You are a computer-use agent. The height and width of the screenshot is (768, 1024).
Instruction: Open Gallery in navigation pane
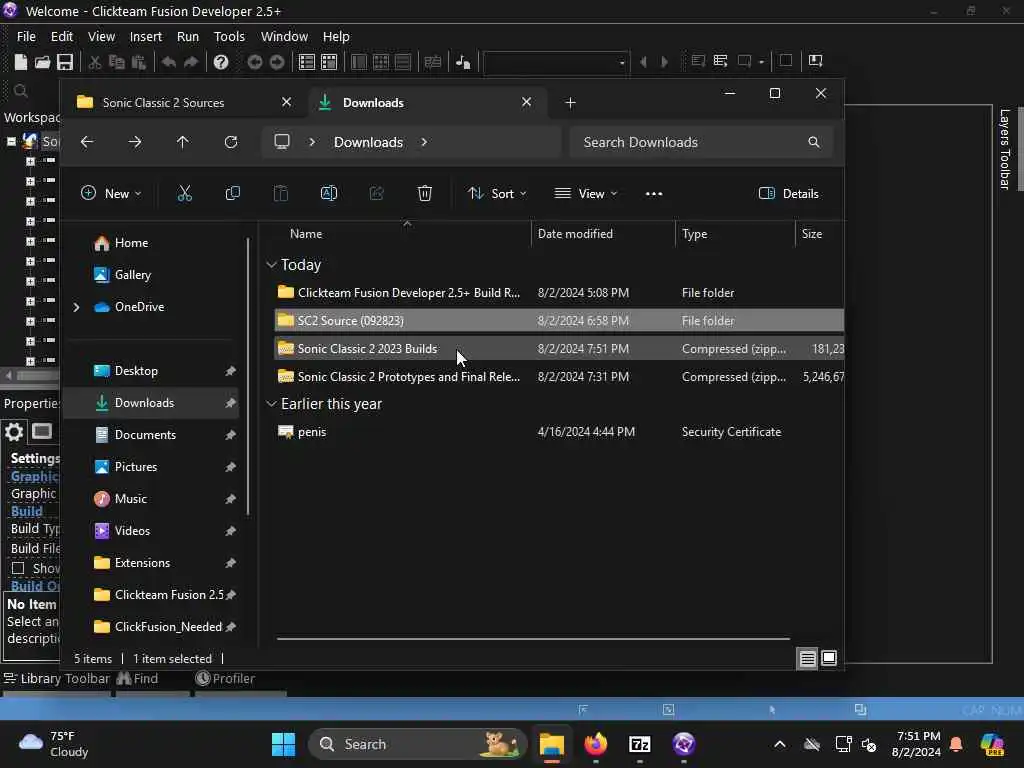click(133, 275)
